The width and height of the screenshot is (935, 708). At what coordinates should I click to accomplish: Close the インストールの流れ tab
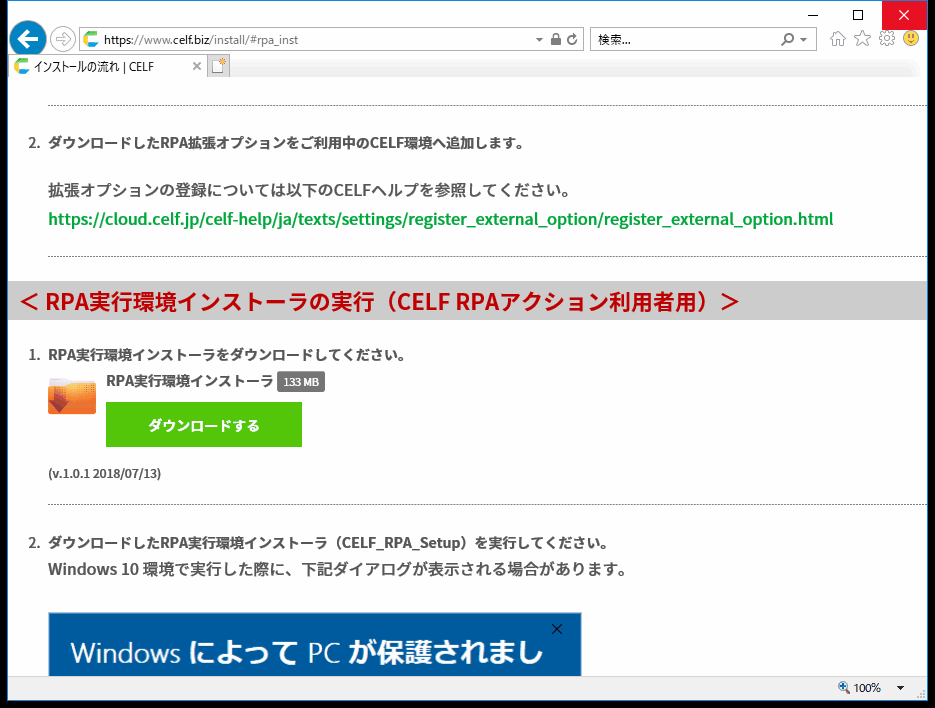pos(196,66)
